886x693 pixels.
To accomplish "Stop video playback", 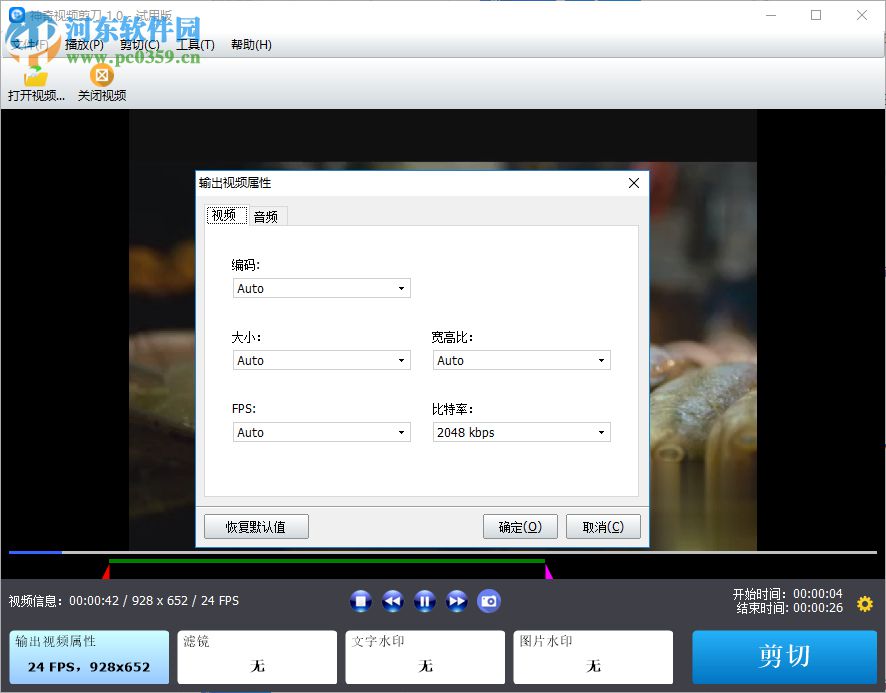I will [361, 601].
